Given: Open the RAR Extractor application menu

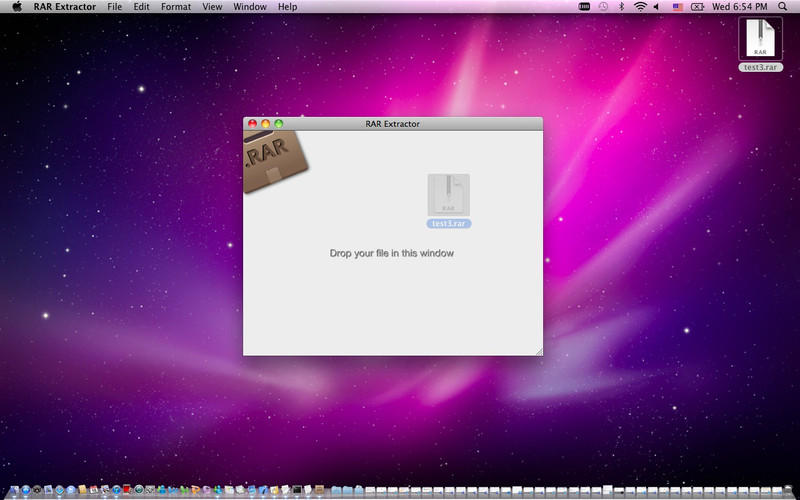Looking at the screenshot, I should click(x=65, y=7).
